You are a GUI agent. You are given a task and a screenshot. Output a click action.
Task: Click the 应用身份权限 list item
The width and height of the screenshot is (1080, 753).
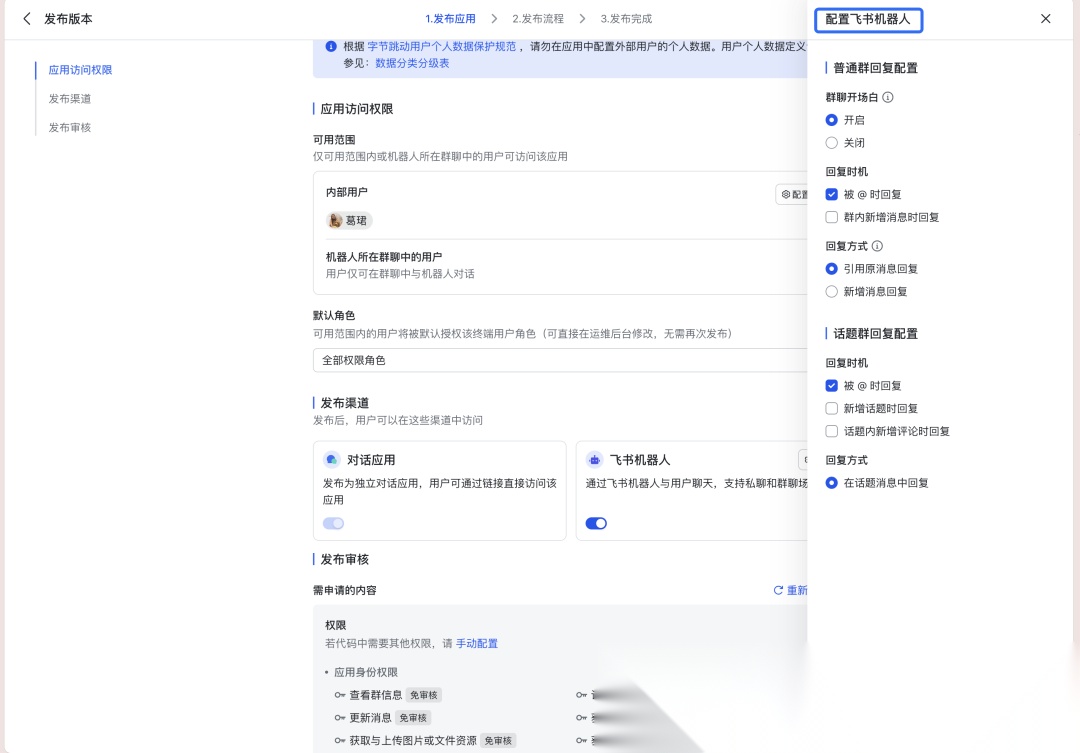tap(366, 672)
